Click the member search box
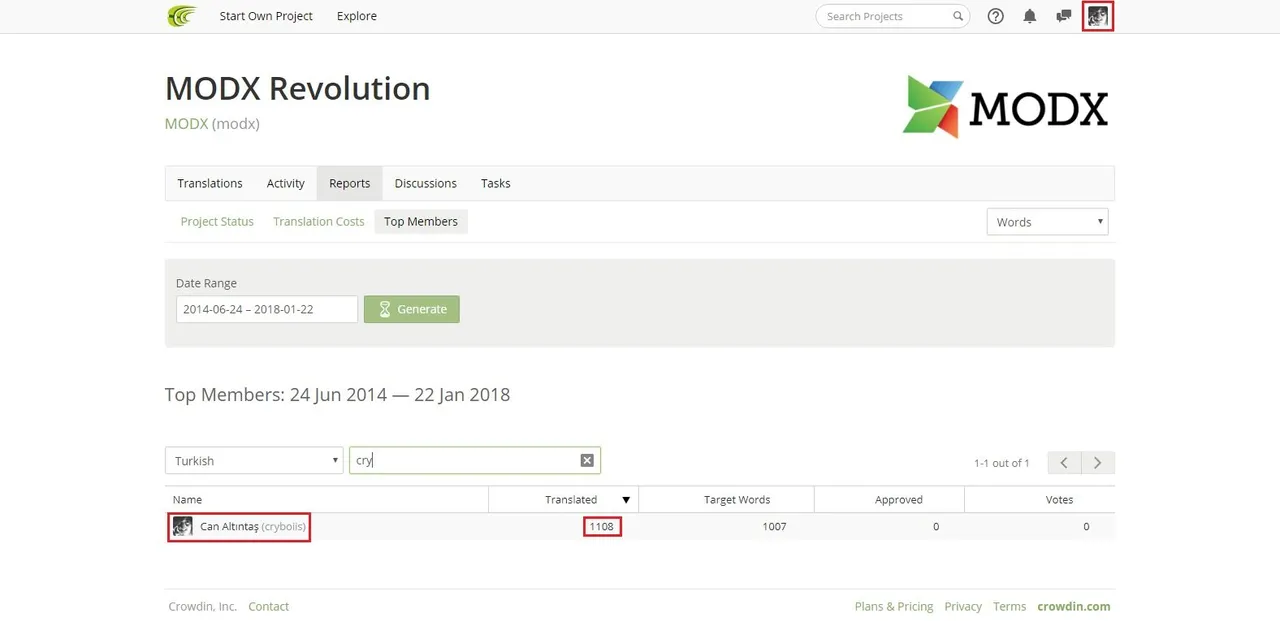Viewport: 1280px width, 621px height. [x=475, y=460]
